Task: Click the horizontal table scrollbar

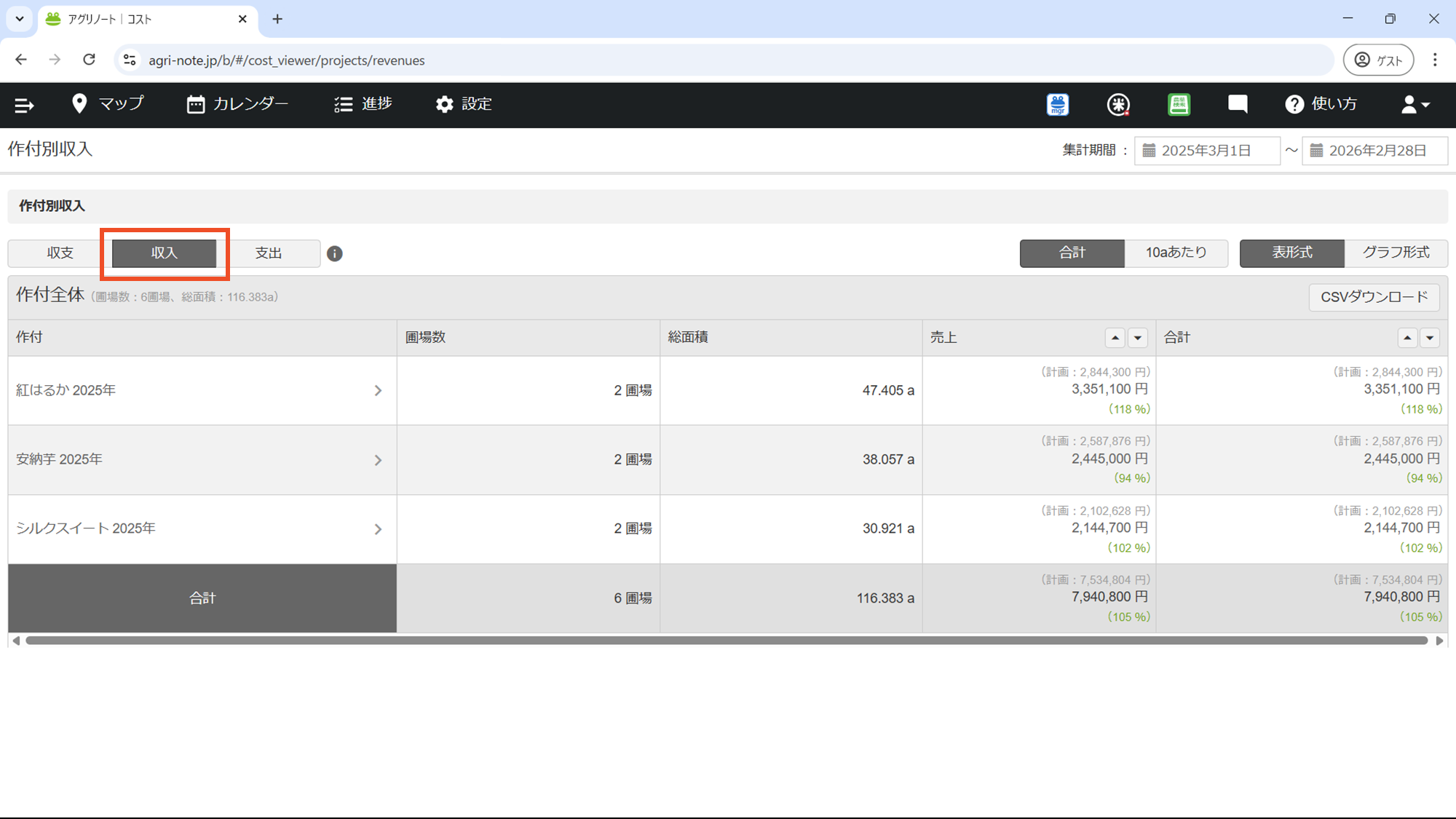Action: (x=726, y=641)
